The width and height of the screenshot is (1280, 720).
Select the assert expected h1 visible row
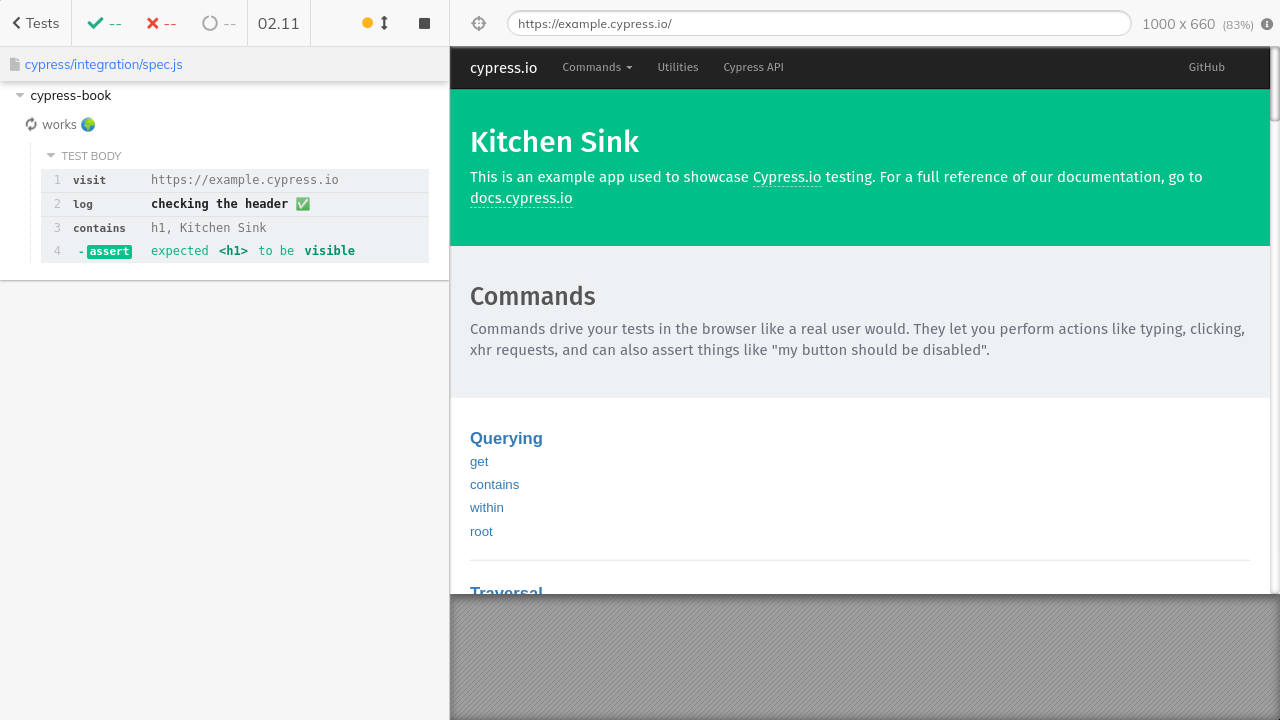[235, 251]
